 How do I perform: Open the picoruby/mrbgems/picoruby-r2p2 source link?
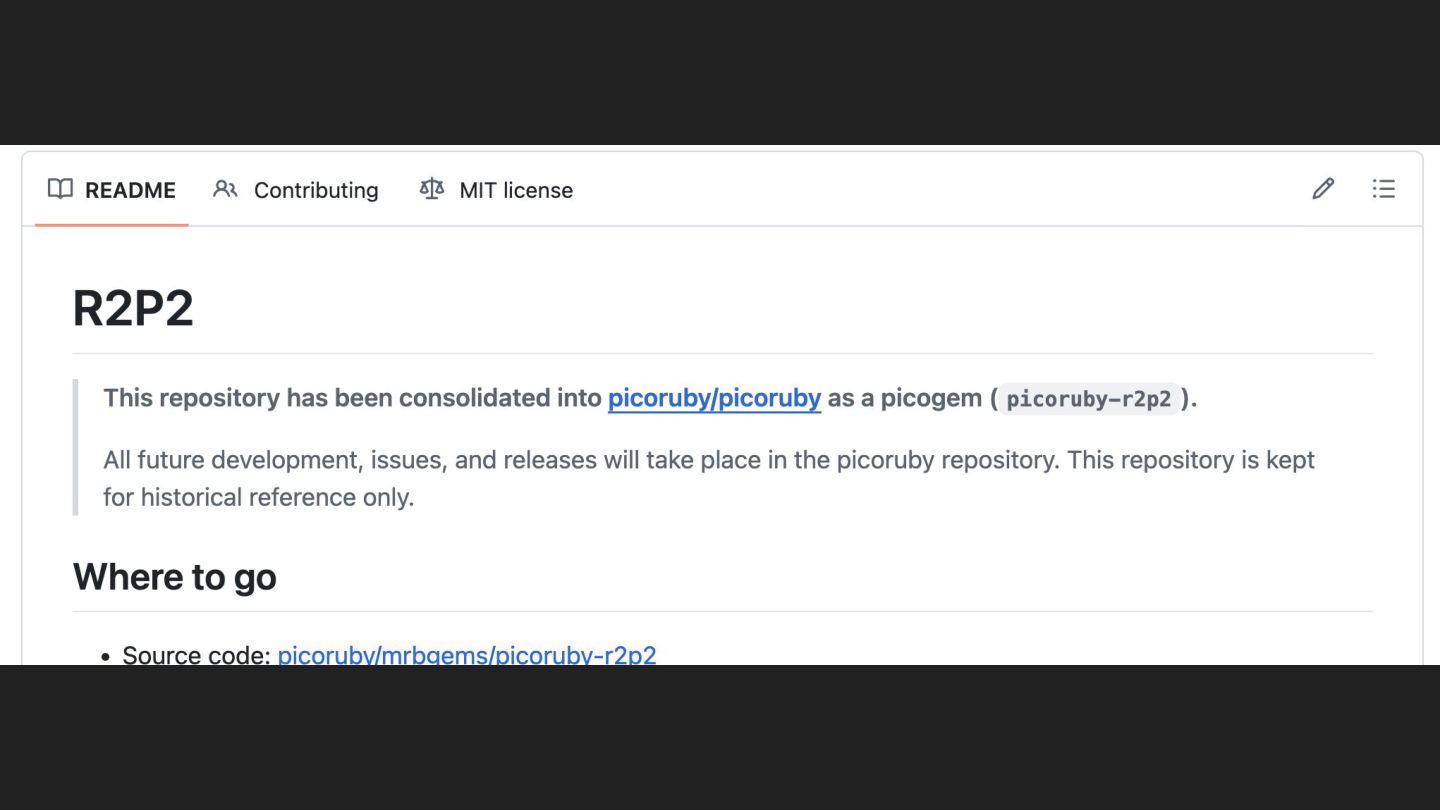coord(467,655)
